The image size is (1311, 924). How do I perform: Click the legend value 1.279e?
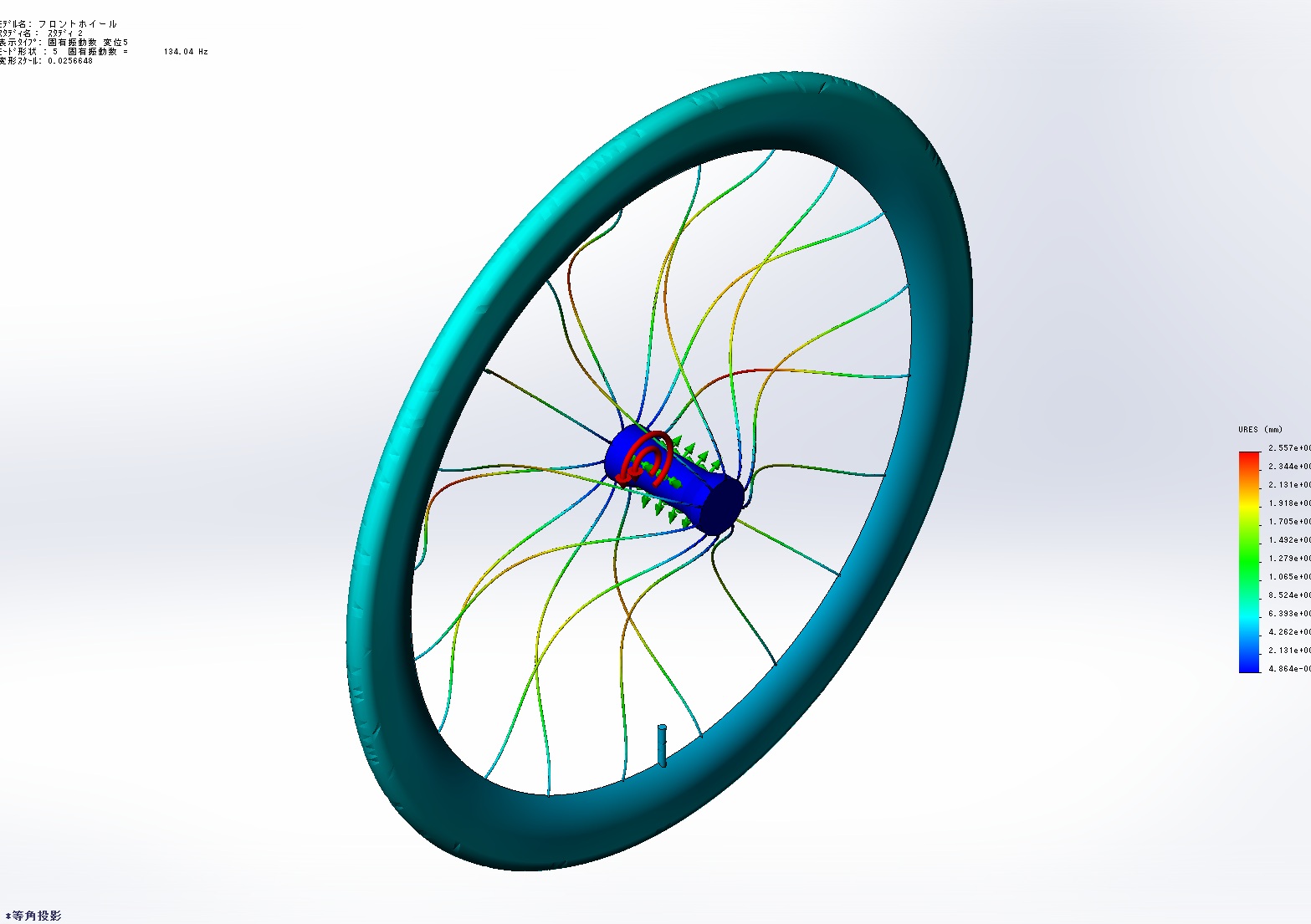pos(1289,559)
